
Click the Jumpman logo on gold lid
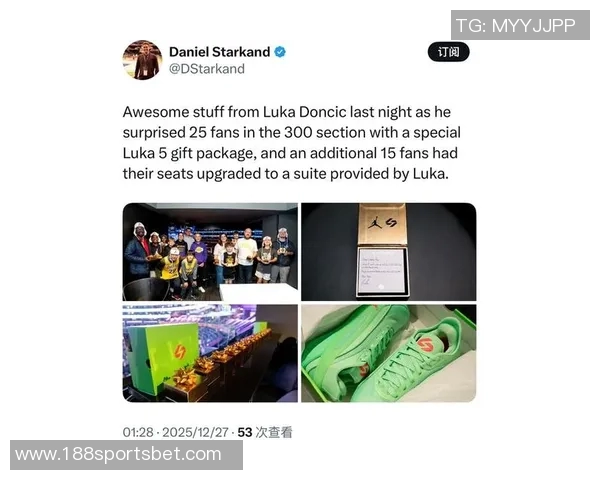[x=375, y=222]
